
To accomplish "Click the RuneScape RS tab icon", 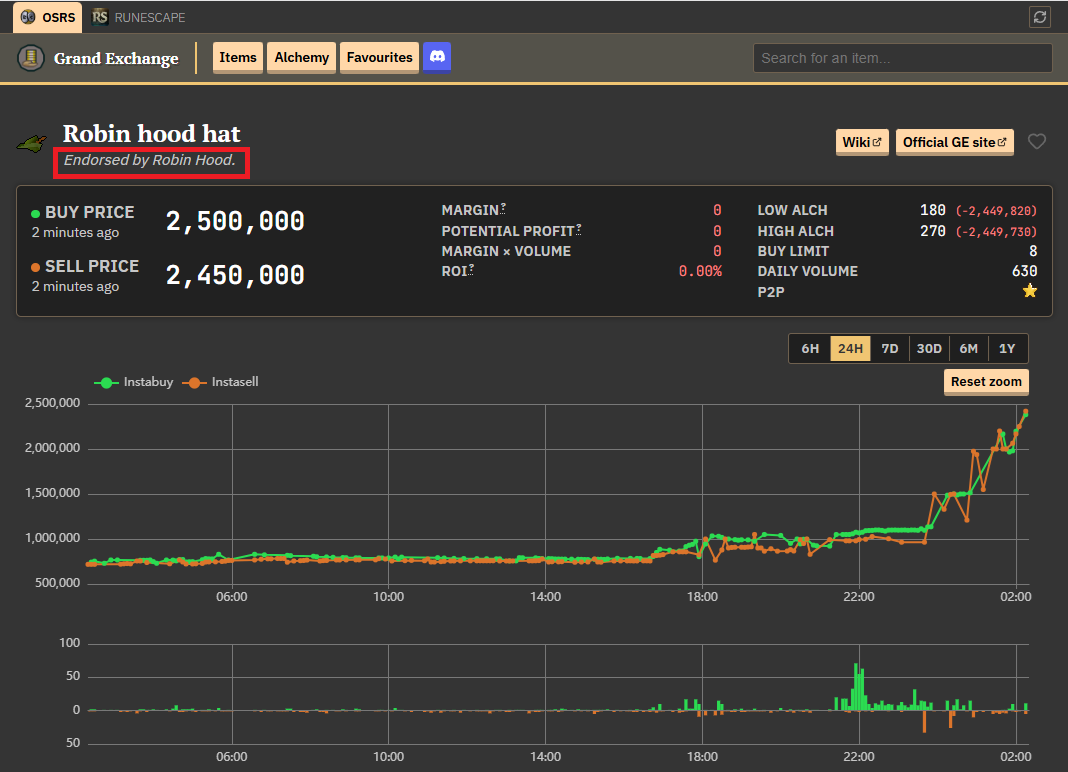I will pos(100,17).
